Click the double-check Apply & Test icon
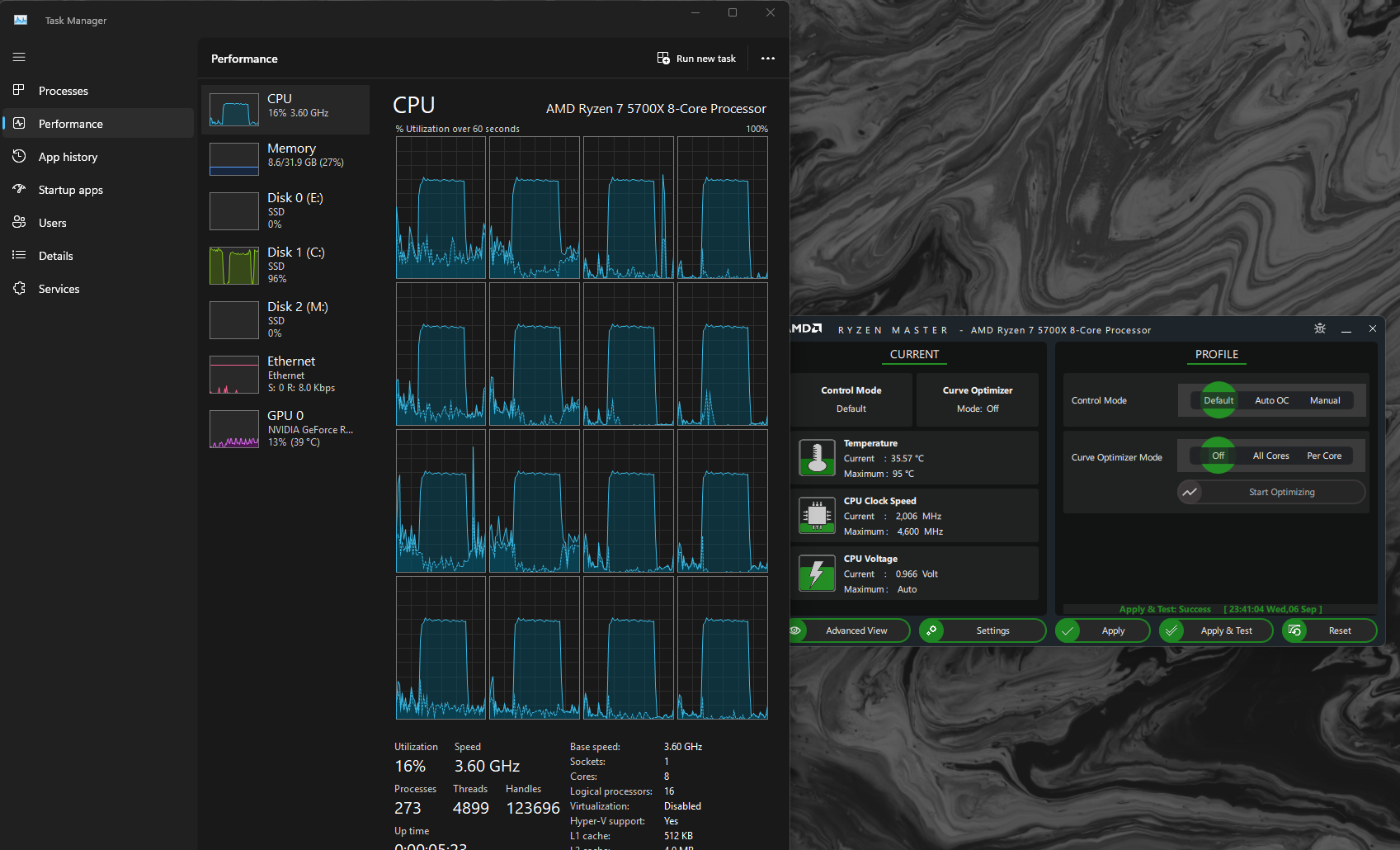 pos(1171,630)
